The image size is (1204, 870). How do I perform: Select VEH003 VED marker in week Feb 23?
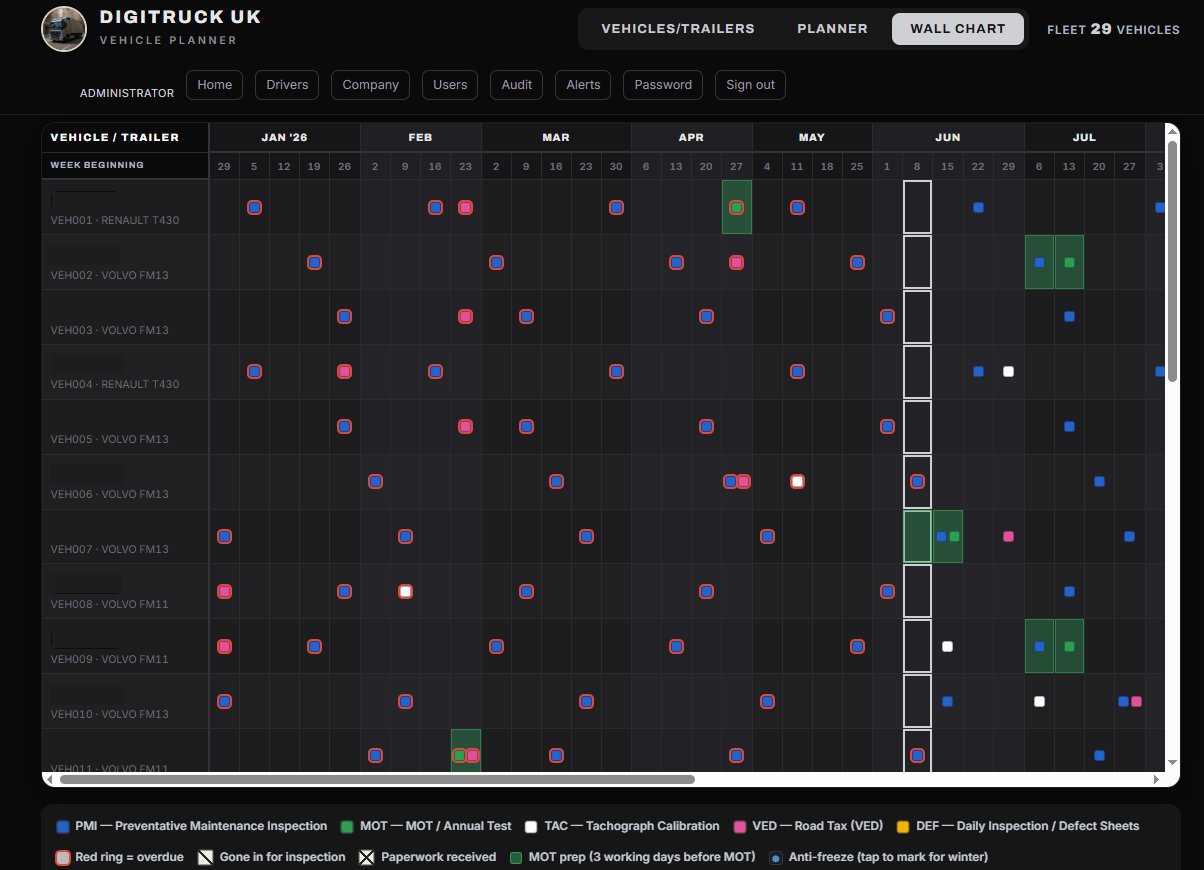click(465, 316)
